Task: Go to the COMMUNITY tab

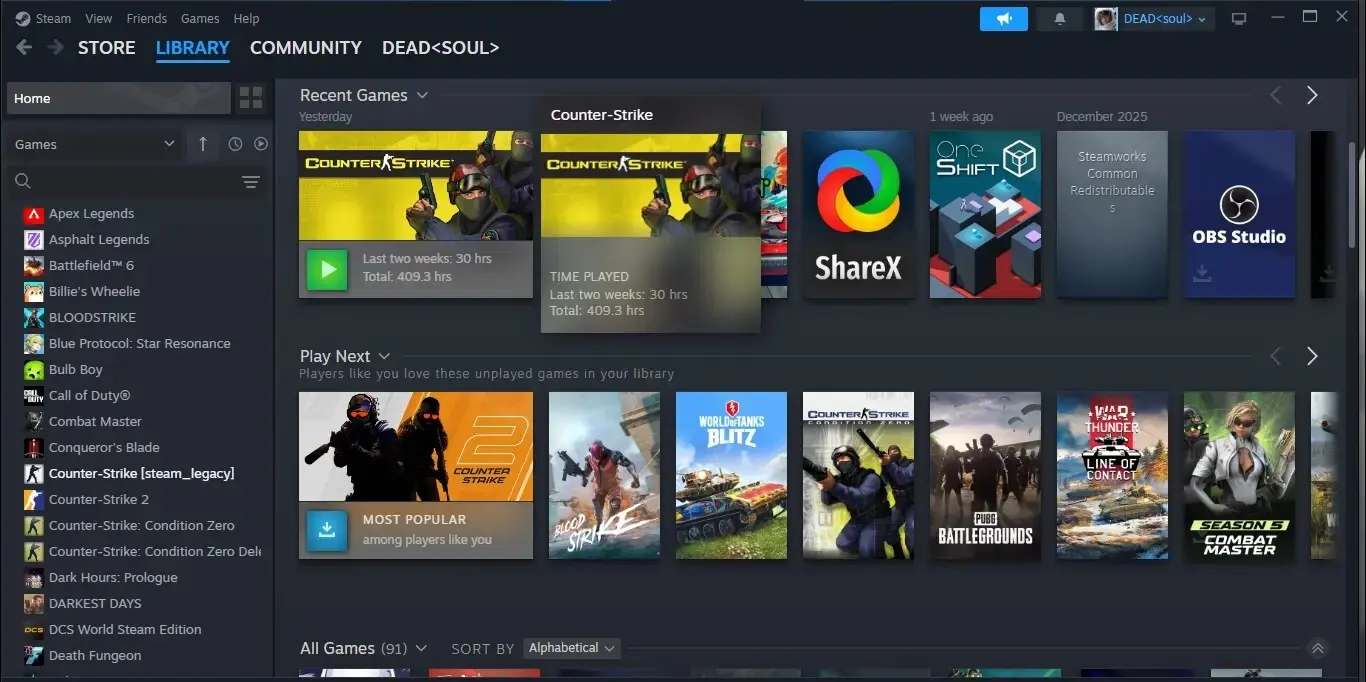Action: click(306, 48)
